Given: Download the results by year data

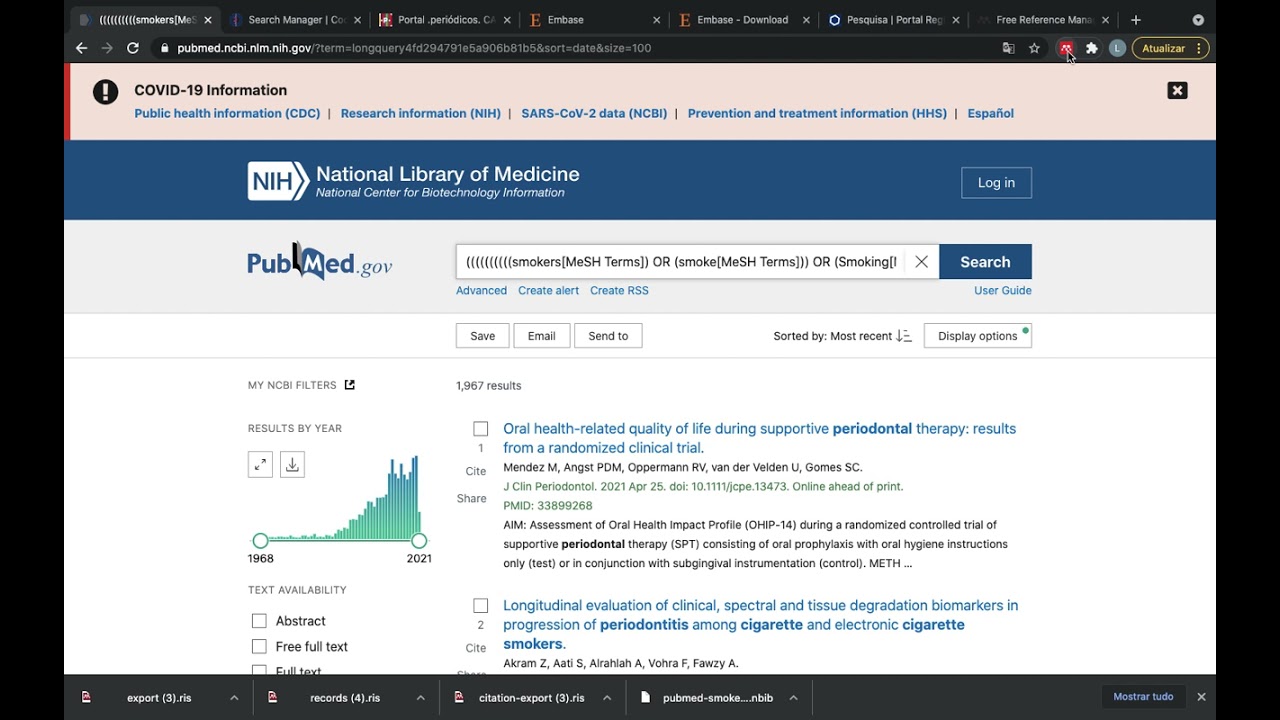Looking at the screenshot, I should coord(292,464).
